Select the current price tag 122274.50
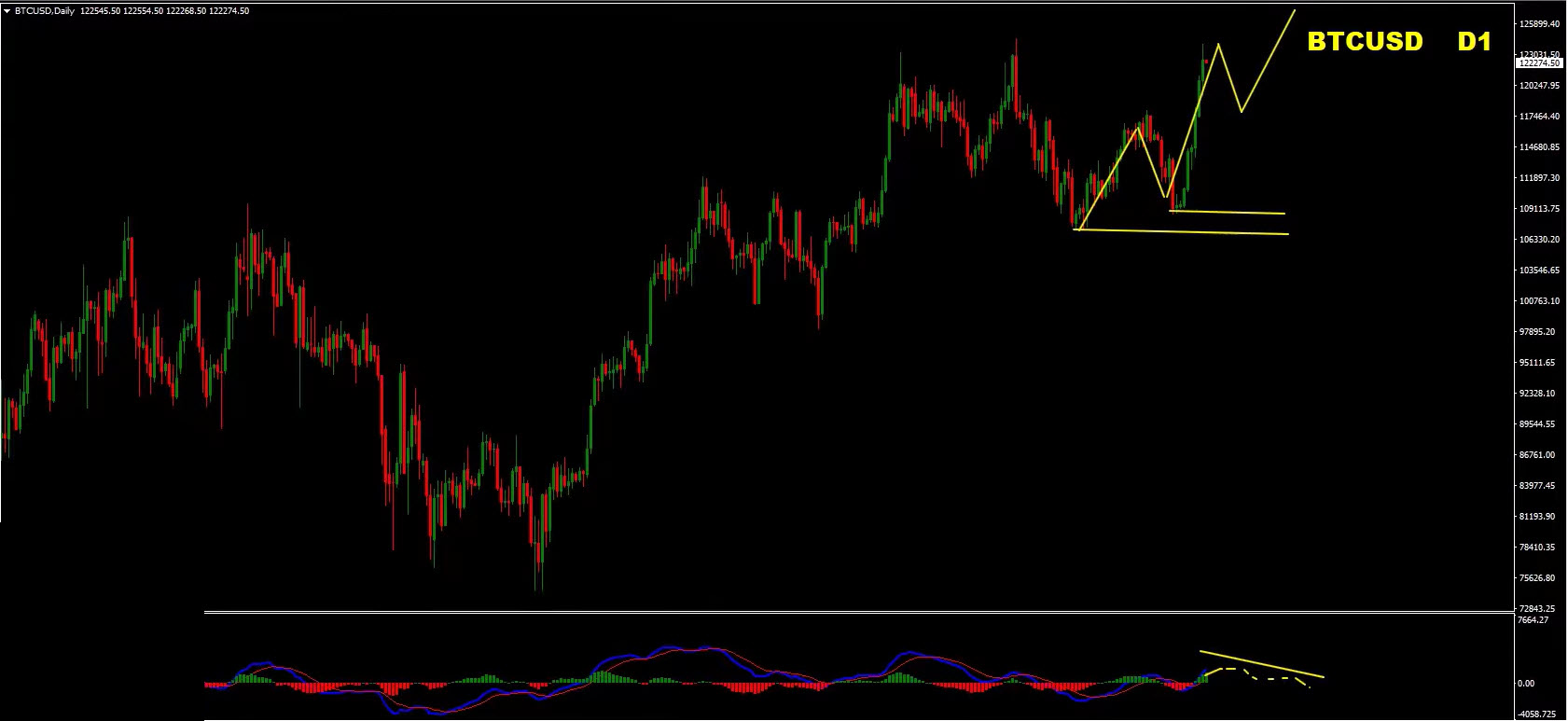The image size is (1568, 721). coord(1539,63)
